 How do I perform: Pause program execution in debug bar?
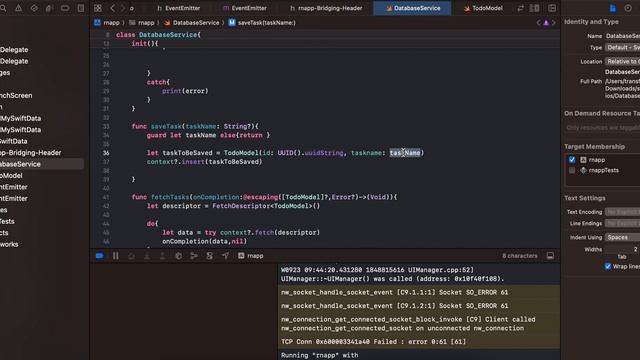pyautogui.click(x=116, y=256)
